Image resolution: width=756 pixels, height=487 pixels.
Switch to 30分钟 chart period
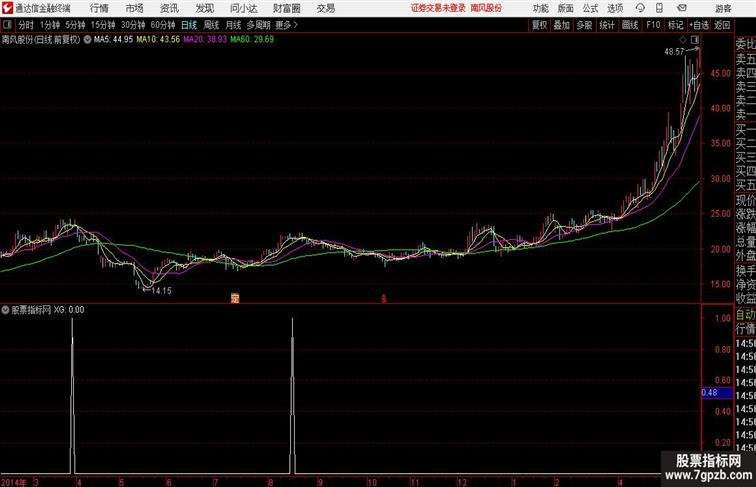[x=133, y=25]
